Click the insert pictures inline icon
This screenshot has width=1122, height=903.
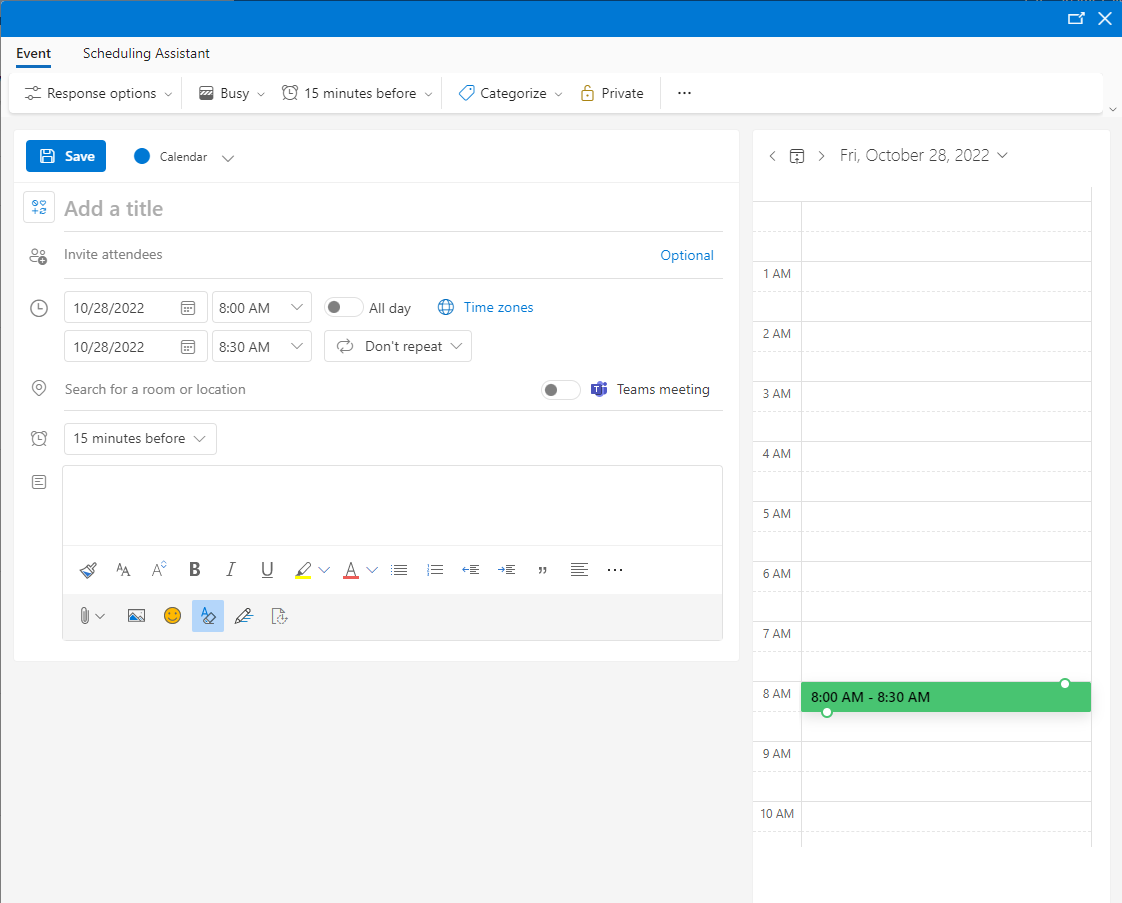137,616
